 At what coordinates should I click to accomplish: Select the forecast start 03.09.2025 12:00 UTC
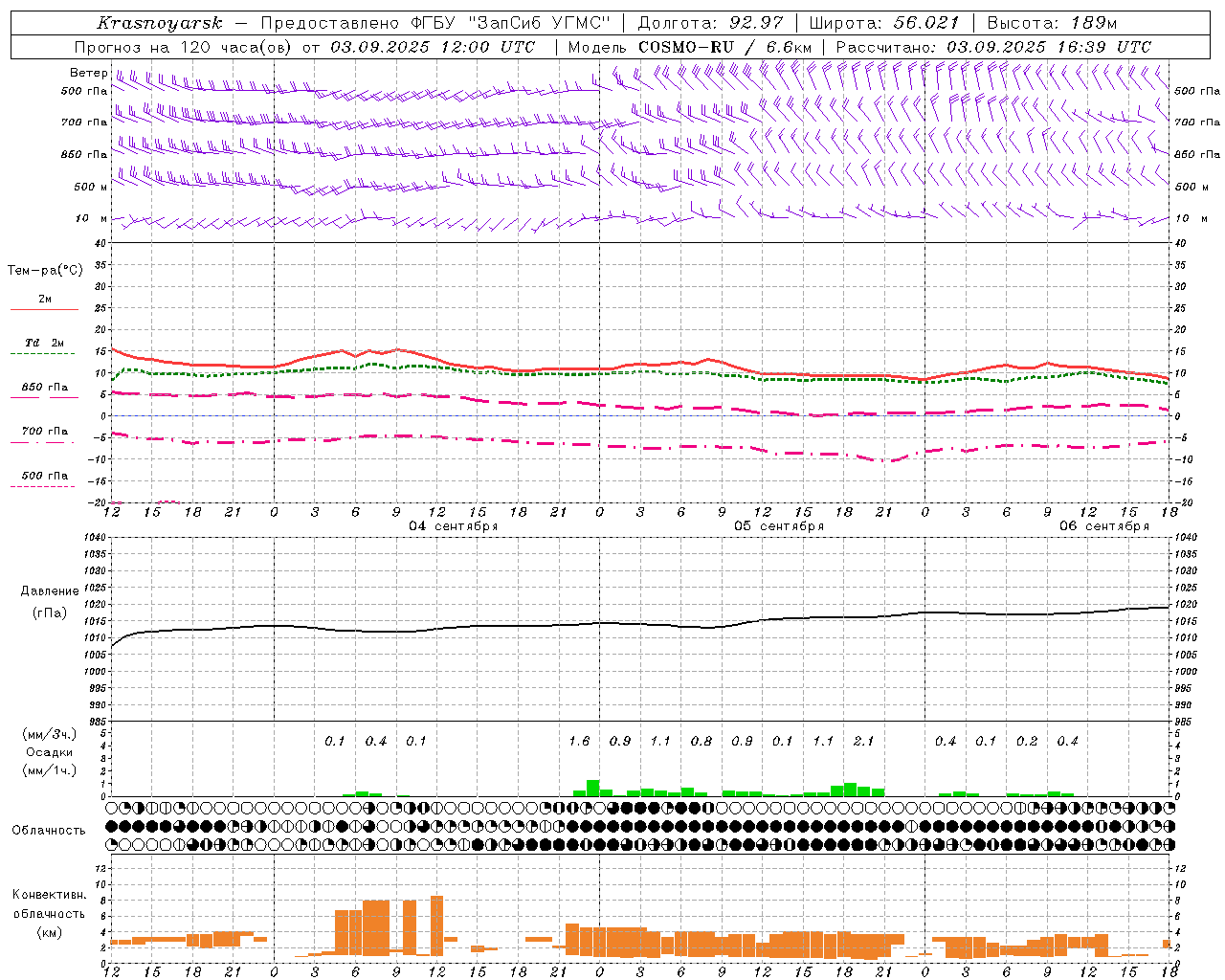(x=433, y=47)
